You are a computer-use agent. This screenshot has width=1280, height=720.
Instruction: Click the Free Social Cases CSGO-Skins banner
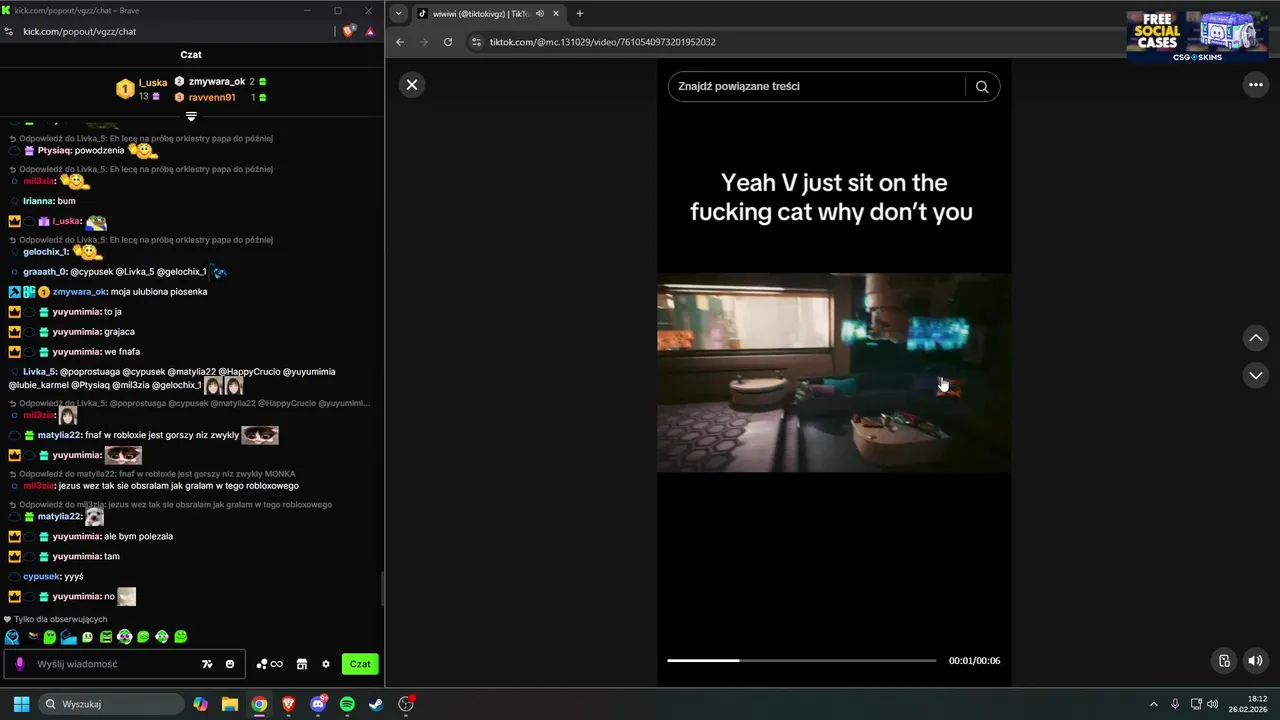[x=1198, y=36]
